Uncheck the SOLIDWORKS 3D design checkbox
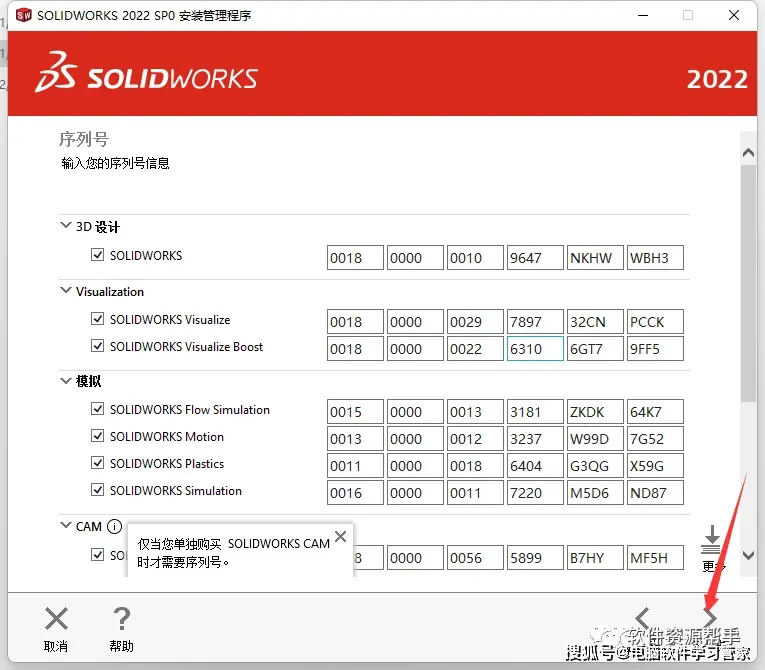The width and height of the screenshot is (765, 670). 98,255
